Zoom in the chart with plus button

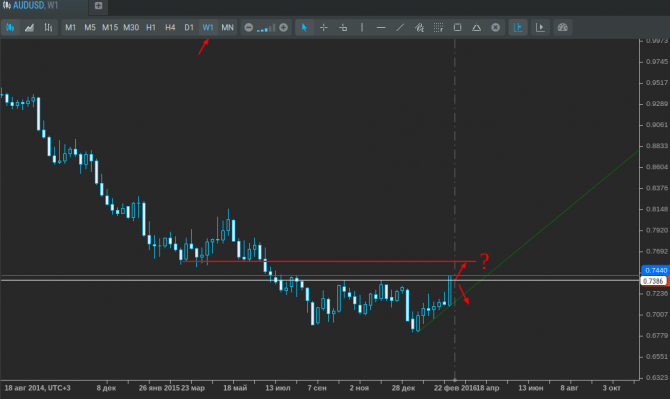[x=283, y=28]
